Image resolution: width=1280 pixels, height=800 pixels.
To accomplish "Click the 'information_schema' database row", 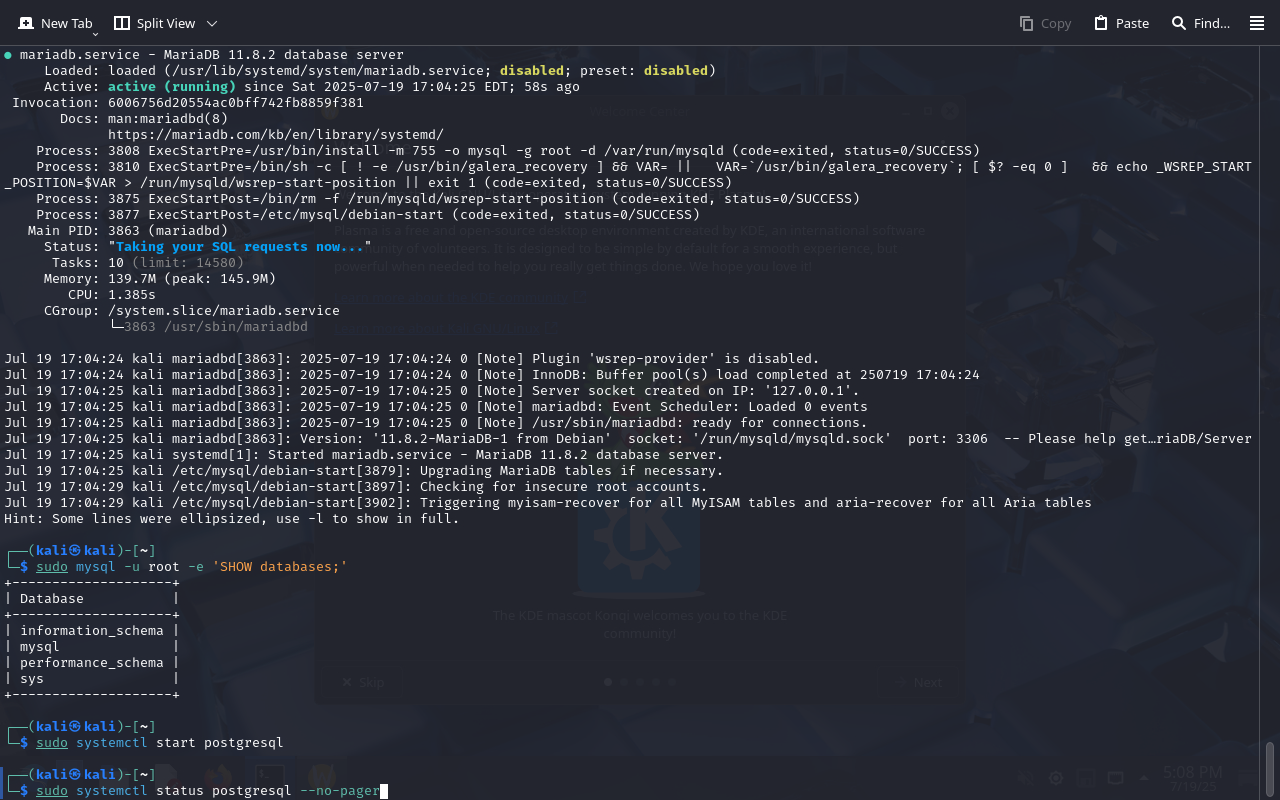I will [92, 631].
